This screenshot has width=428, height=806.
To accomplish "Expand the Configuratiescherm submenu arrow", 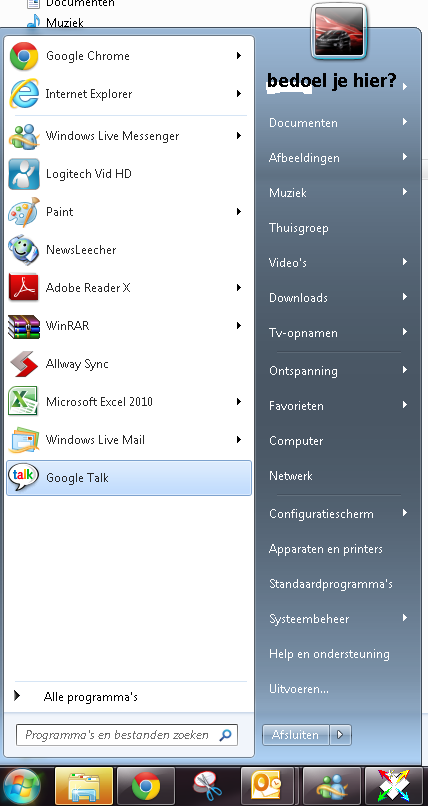I will tap(405, 513).
